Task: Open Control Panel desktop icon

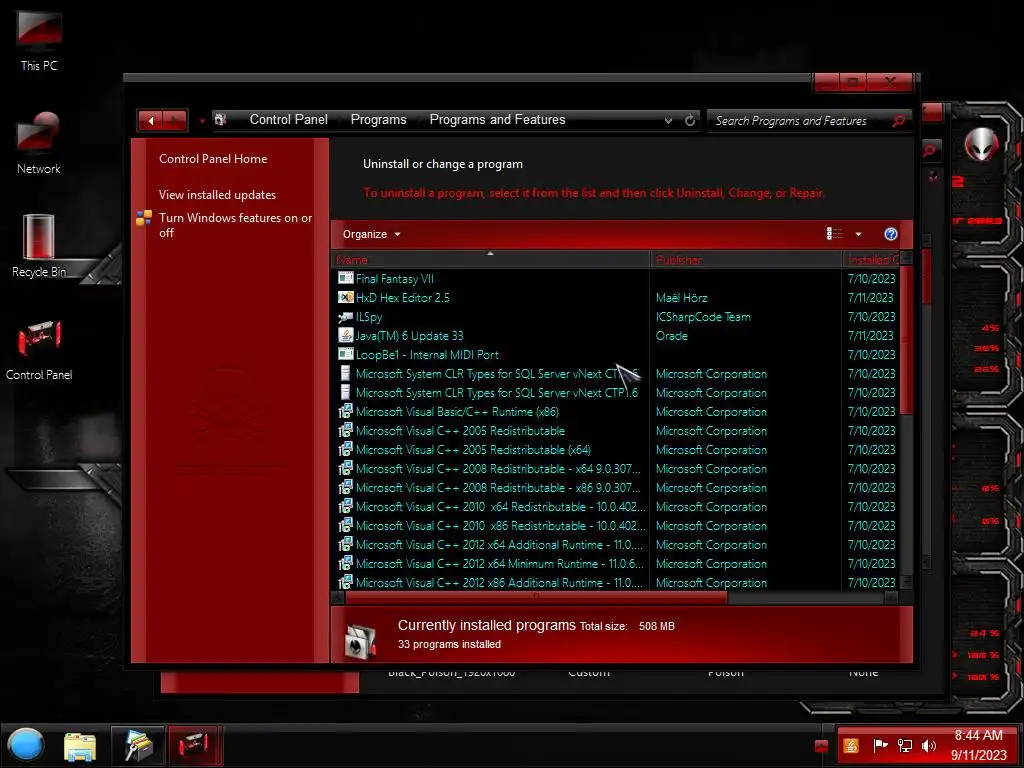Action: tap(39, 349)
